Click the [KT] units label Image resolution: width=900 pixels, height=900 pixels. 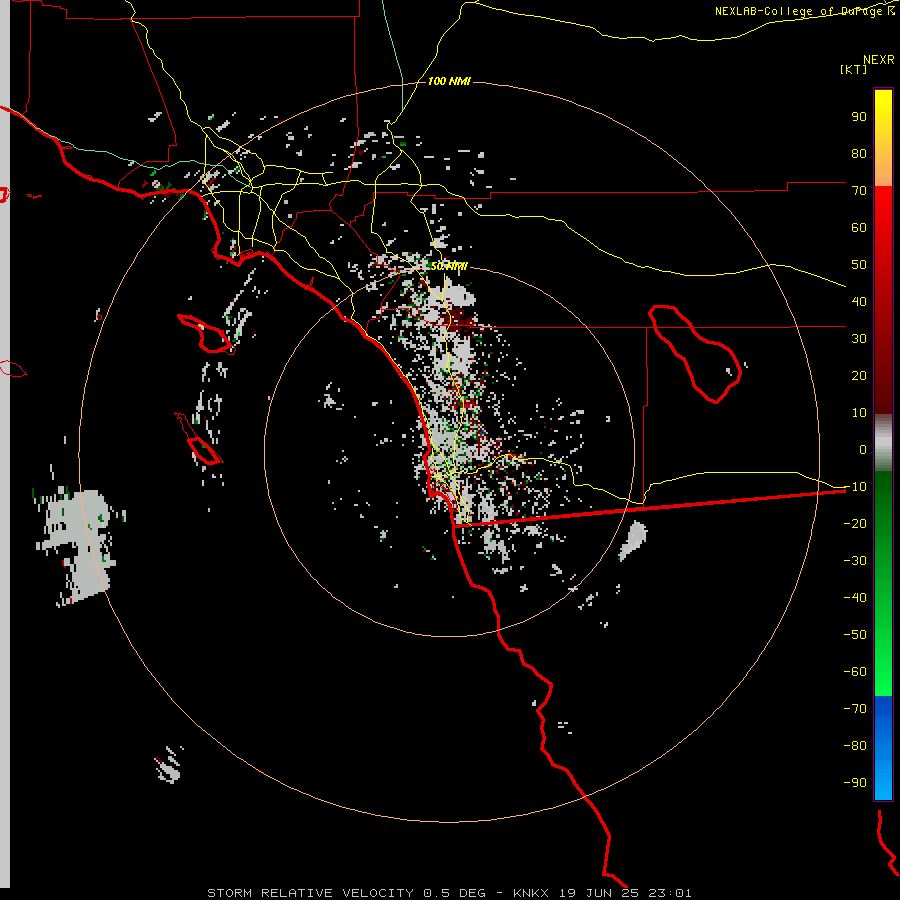[854, 69]
